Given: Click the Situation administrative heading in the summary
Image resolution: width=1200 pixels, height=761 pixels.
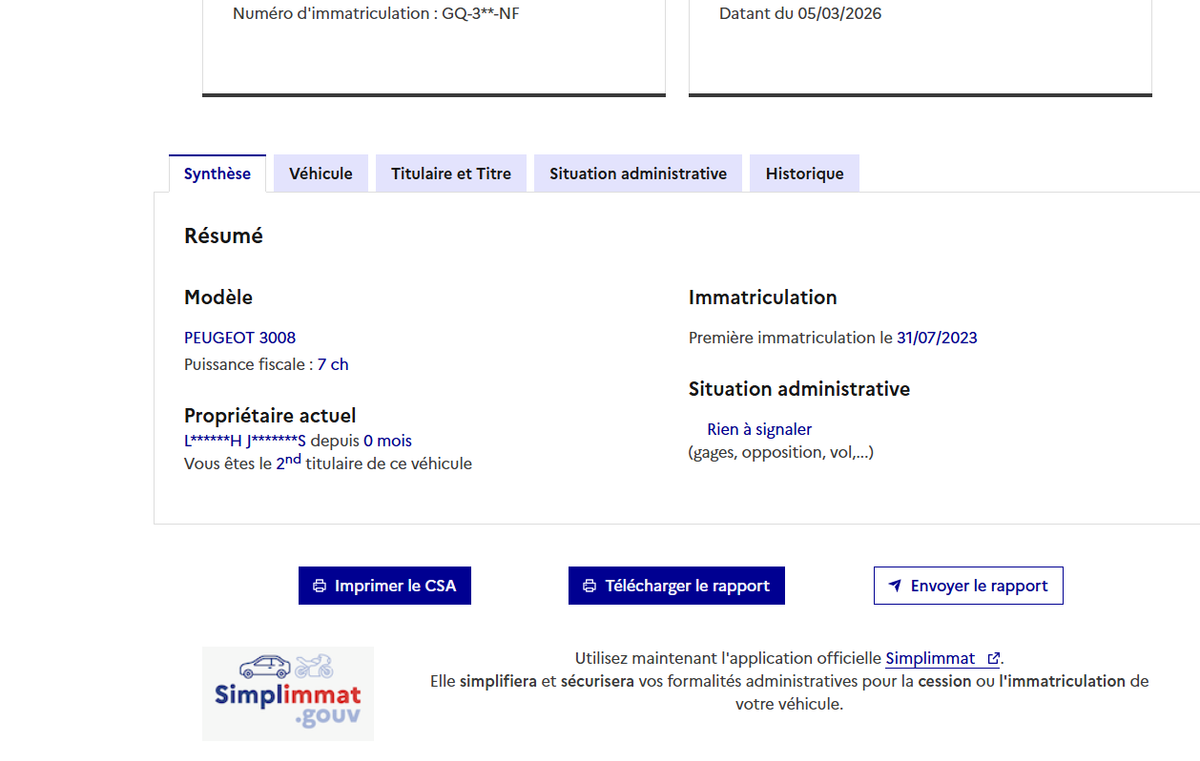Looking at the screenshot, I should [799, 389].
